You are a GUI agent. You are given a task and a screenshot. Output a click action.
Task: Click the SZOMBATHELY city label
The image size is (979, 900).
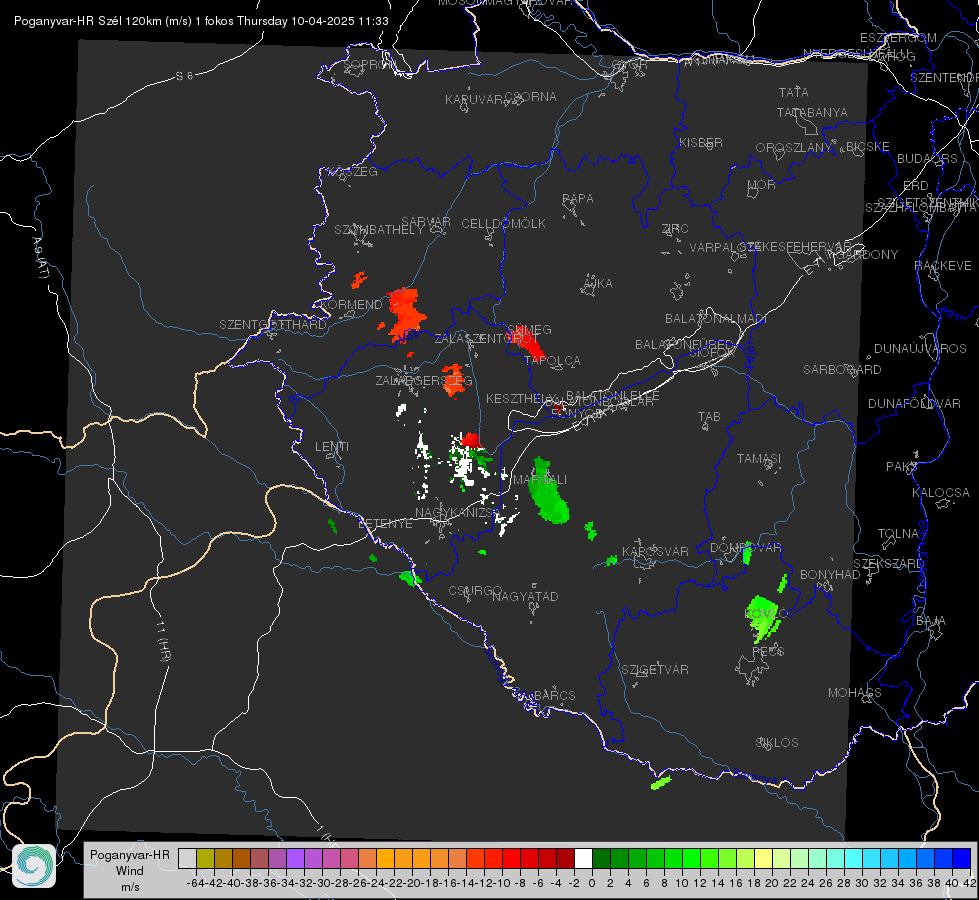tap(378, 230)
